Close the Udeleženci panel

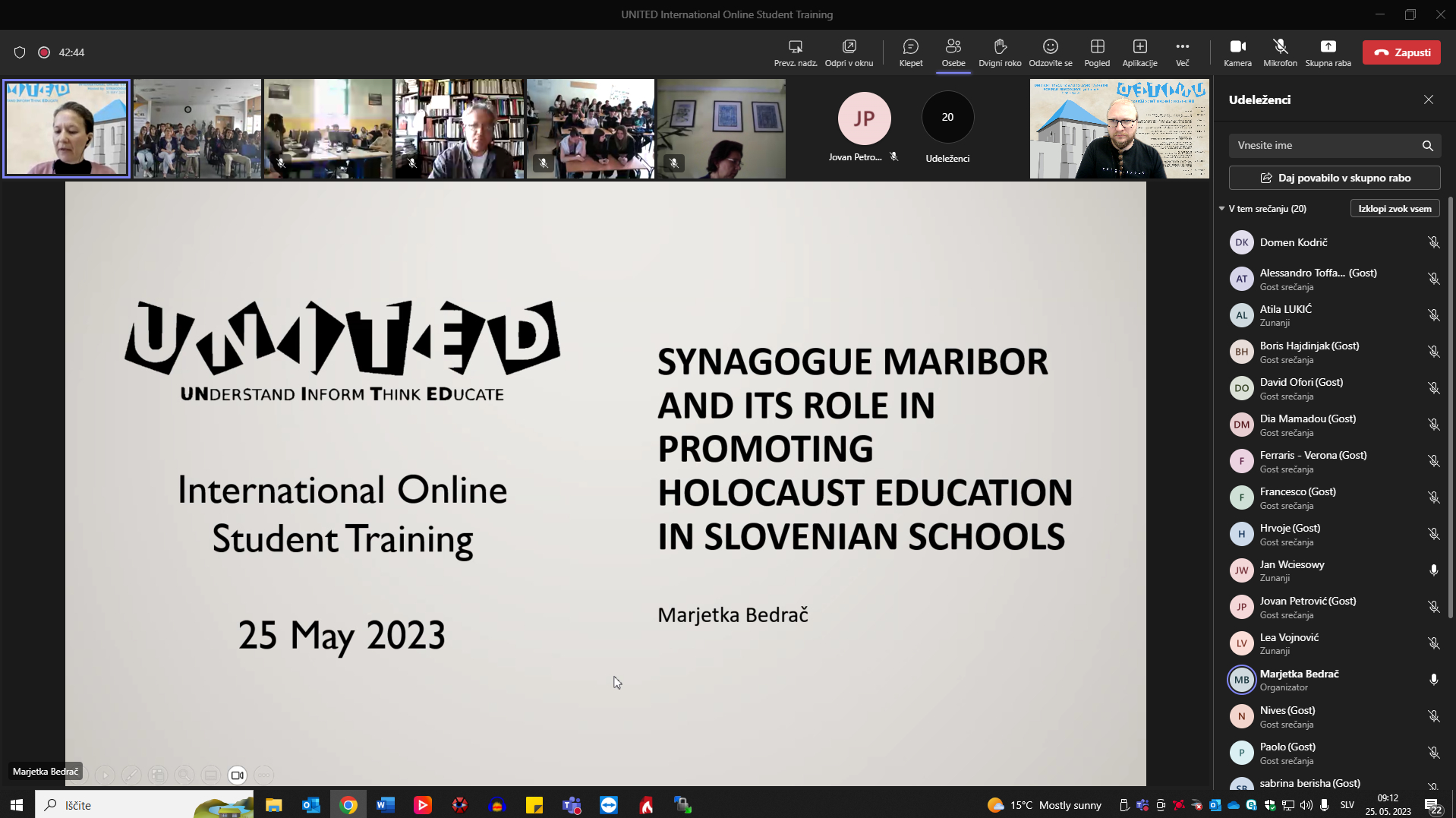[x=1429, y=99]
